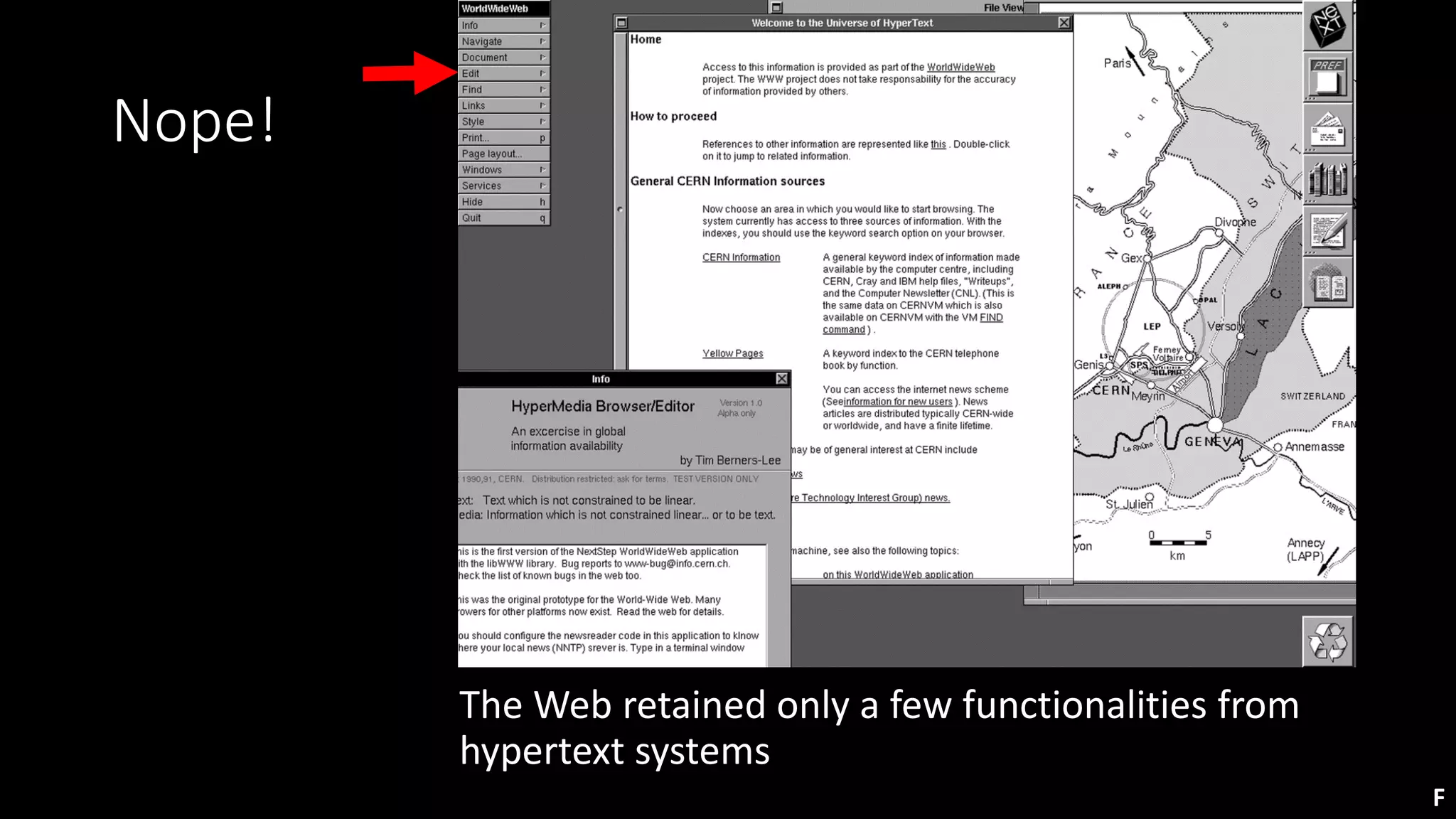Click the scrollbar knob of HyperText window

(620, 210)
